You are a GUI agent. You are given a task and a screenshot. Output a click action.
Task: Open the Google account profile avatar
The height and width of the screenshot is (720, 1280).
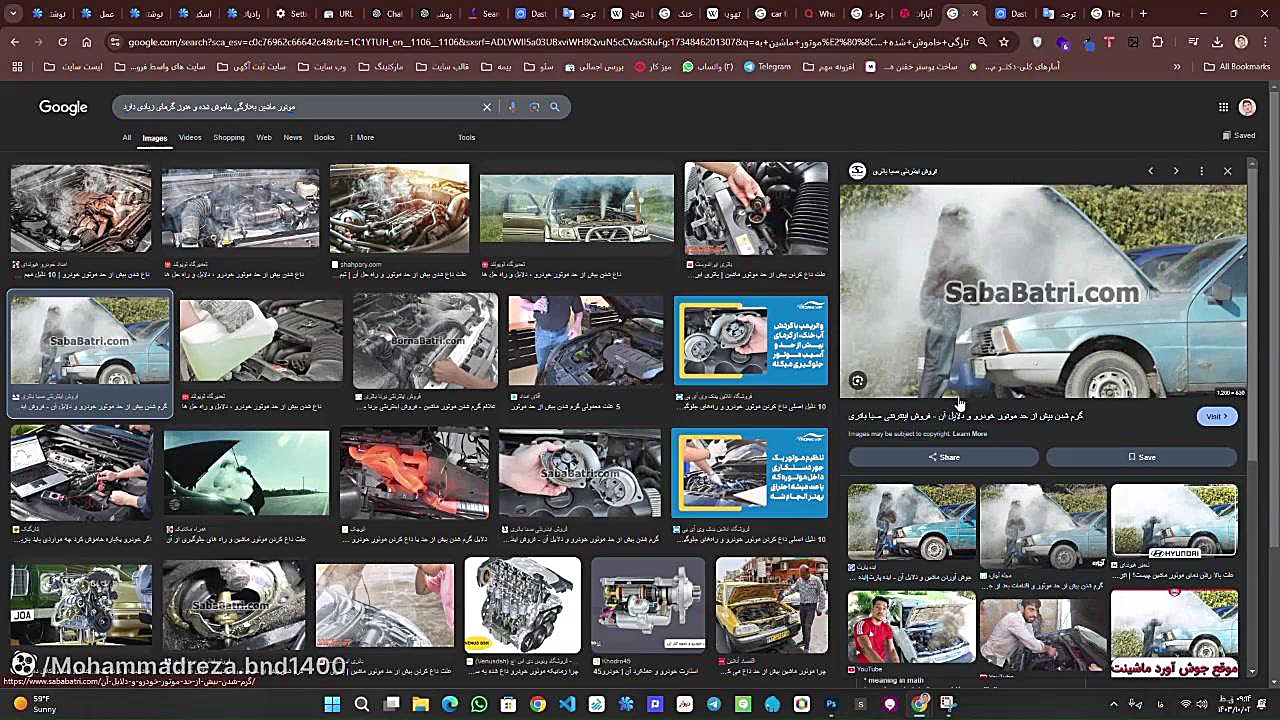[x=1247, y=107]
